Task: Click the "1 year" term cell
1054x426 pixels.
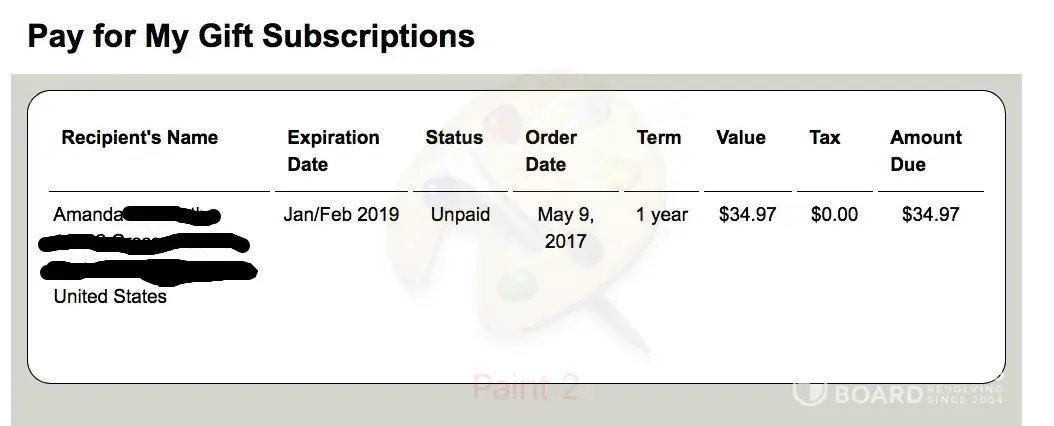Action: coord(662,215)
